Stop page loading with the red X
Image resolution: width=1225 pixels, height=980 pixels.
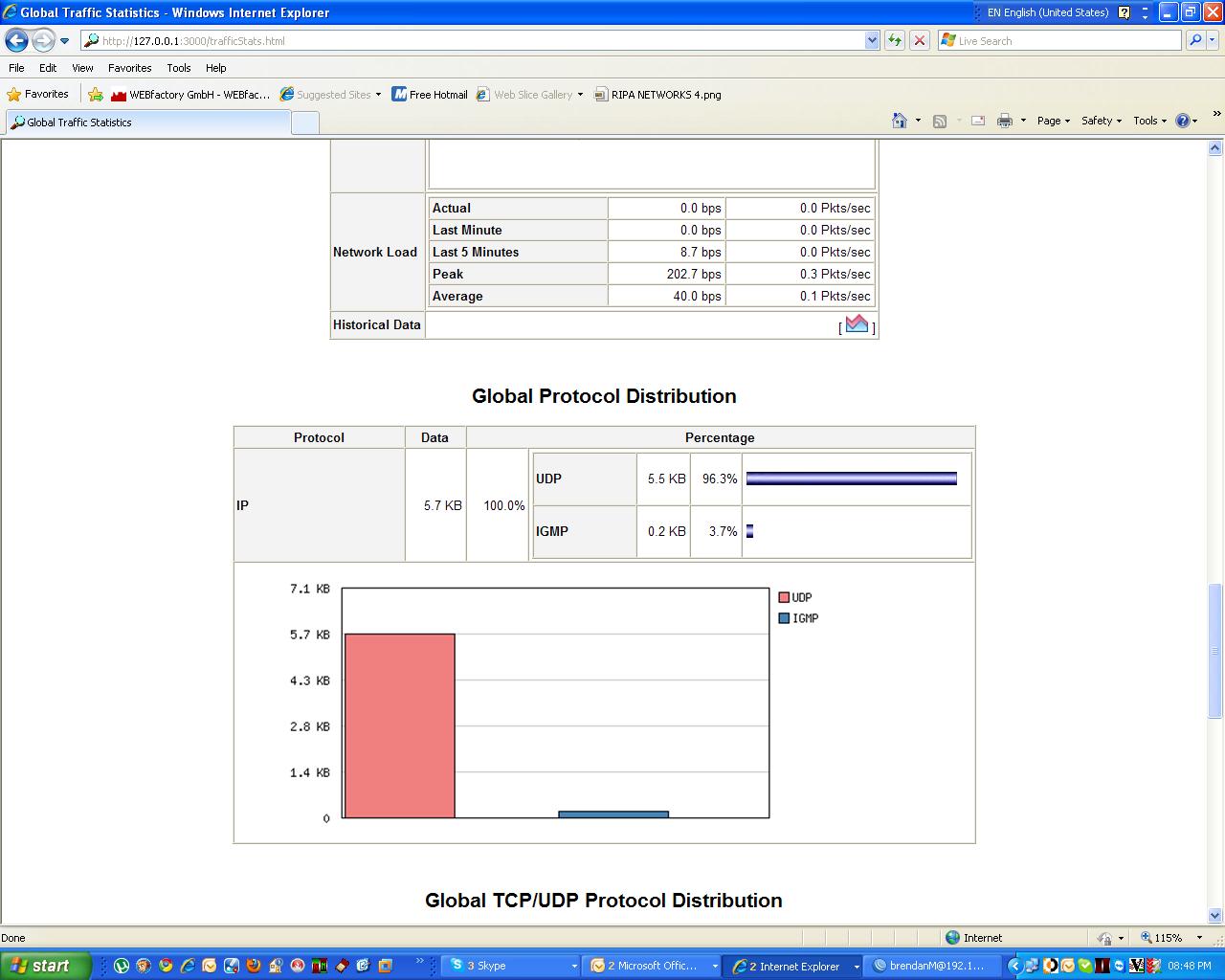920,40
